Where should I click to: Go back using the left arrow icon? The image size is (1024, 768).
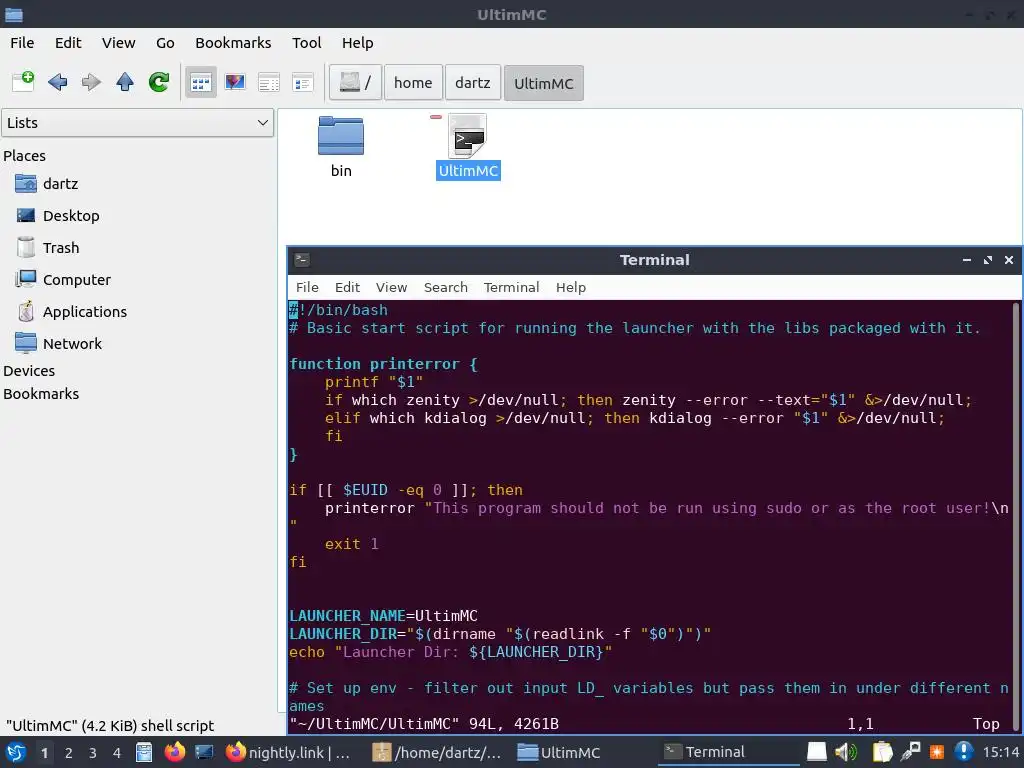tap(57, 82)
